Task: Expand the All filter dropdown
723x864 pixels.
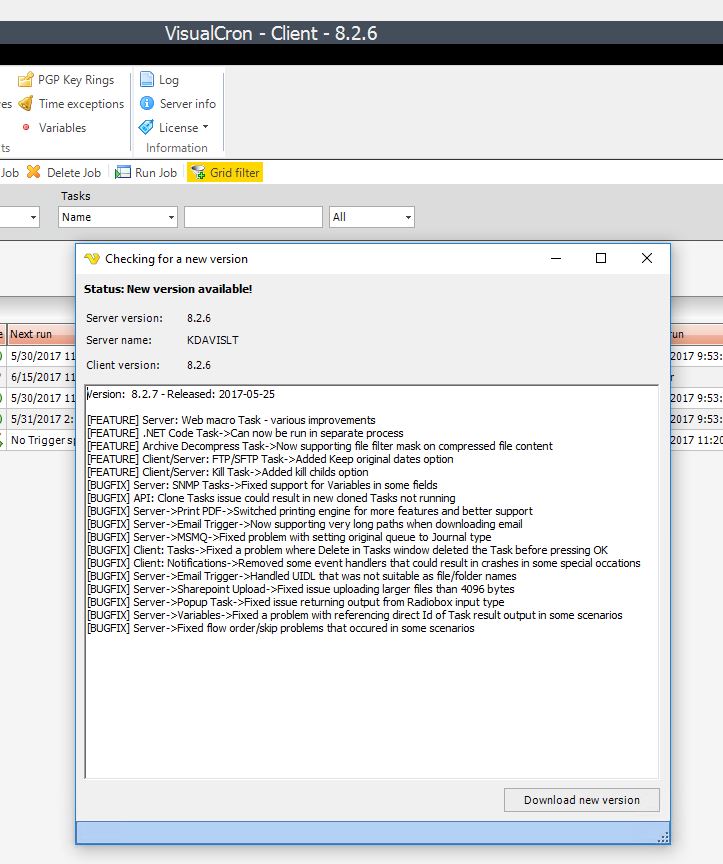Action: tap(371, 217)
